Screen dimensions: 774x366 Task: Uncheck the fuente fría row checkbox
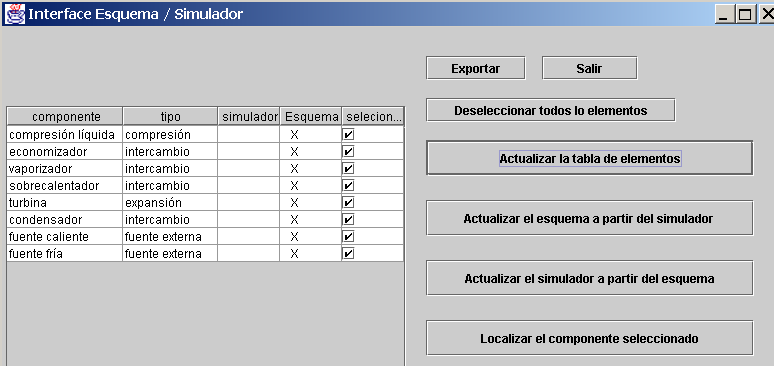pos(348,253)
